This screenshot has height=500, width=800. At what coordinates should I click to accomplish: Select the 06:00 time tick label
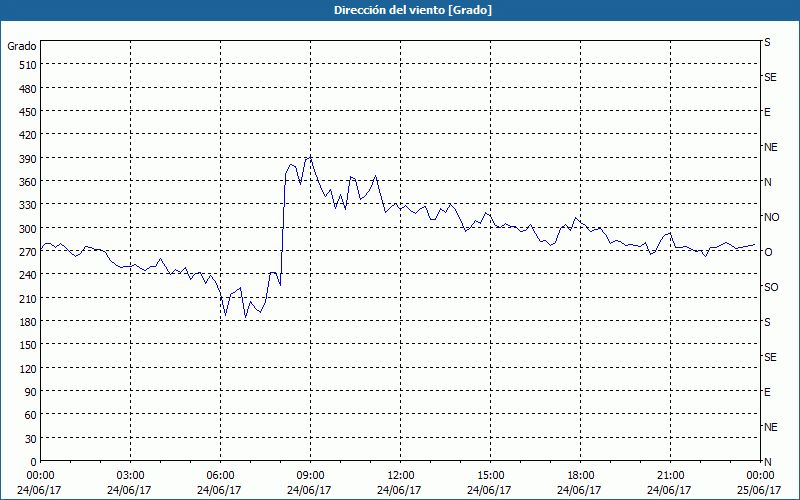tap(220, 476)
